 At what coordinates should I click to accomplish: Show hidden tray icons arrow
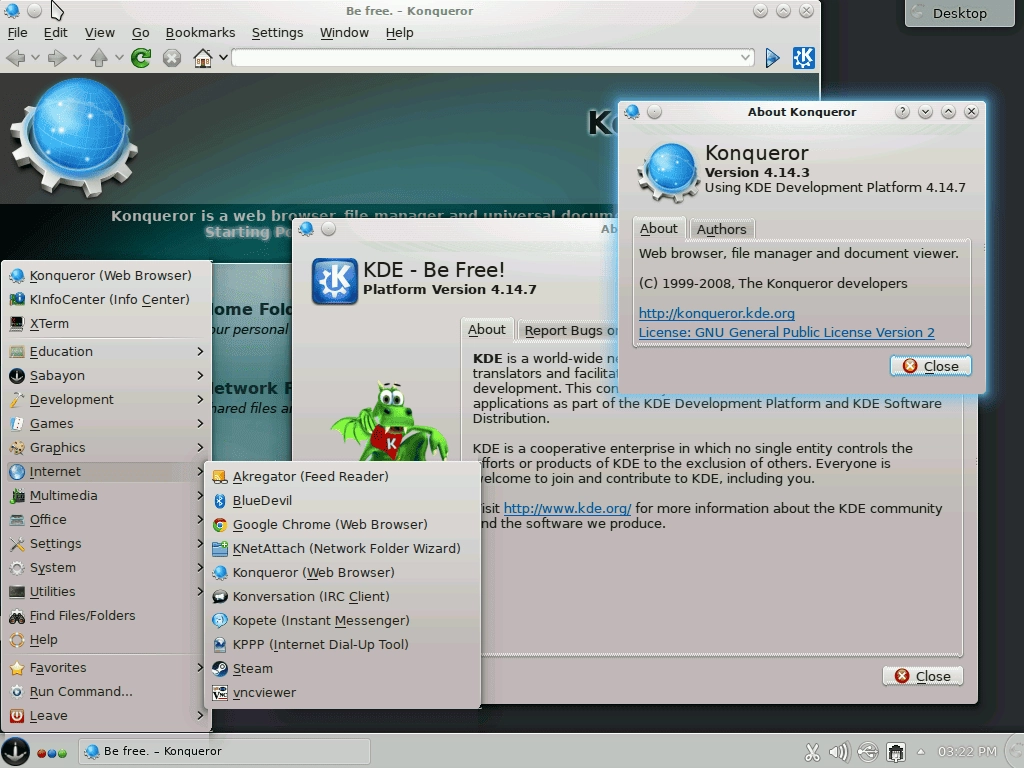click(921, 752)
